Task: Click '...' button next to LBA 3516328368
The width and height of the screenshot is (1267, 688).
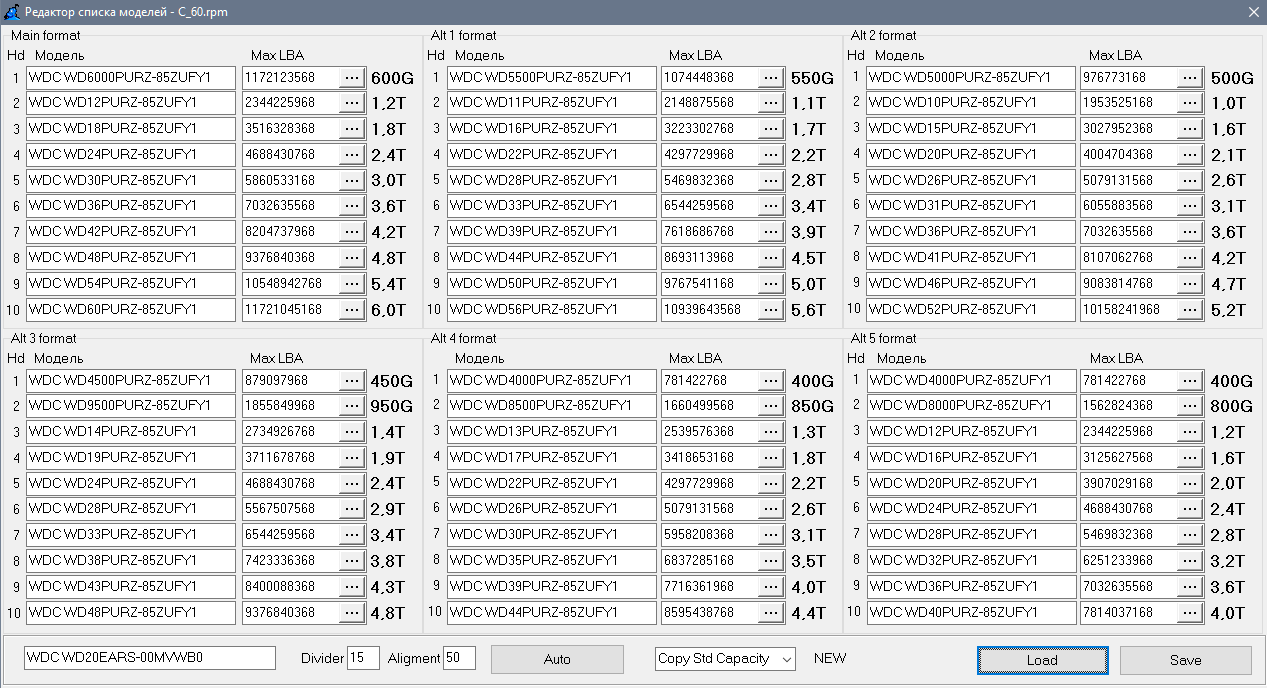Action: click(x=352, y=129)
